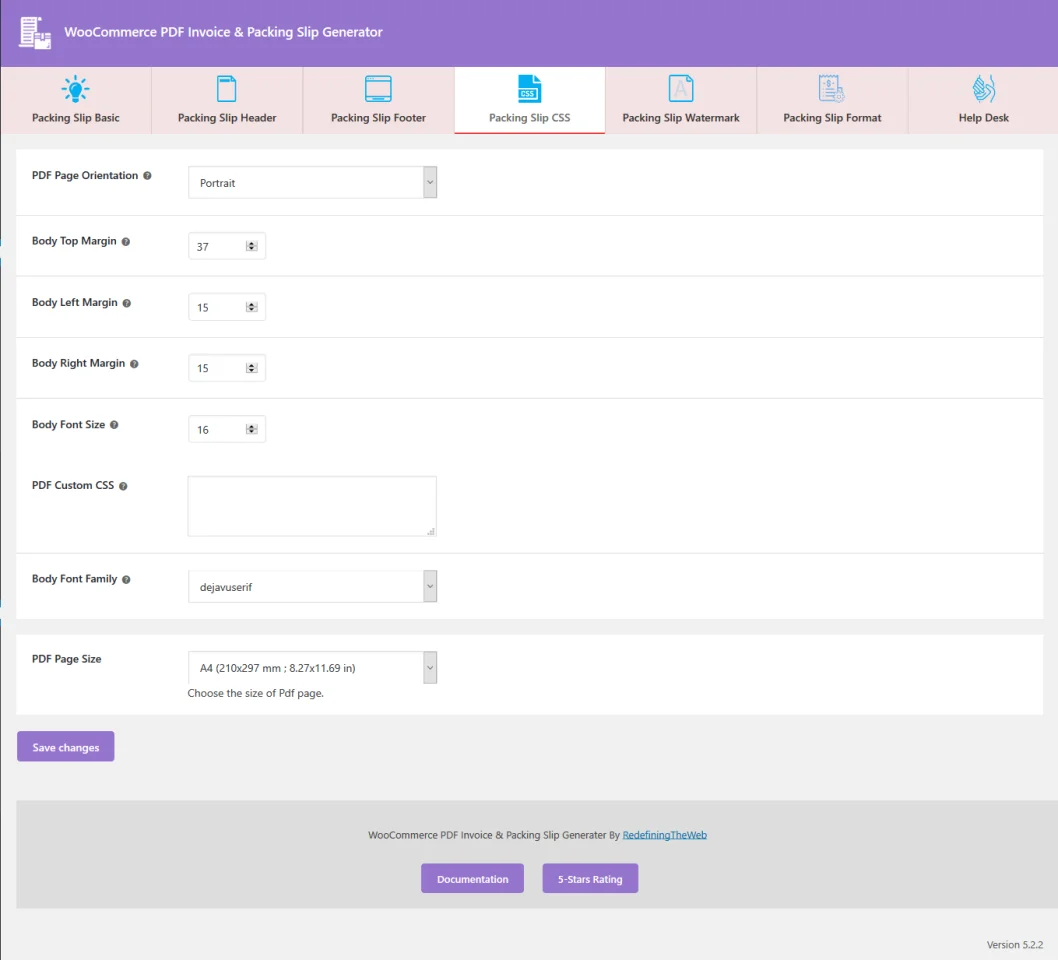Open the Packing Slip Watermark tab
This screenshot has width=1058, height=960.
681,101
